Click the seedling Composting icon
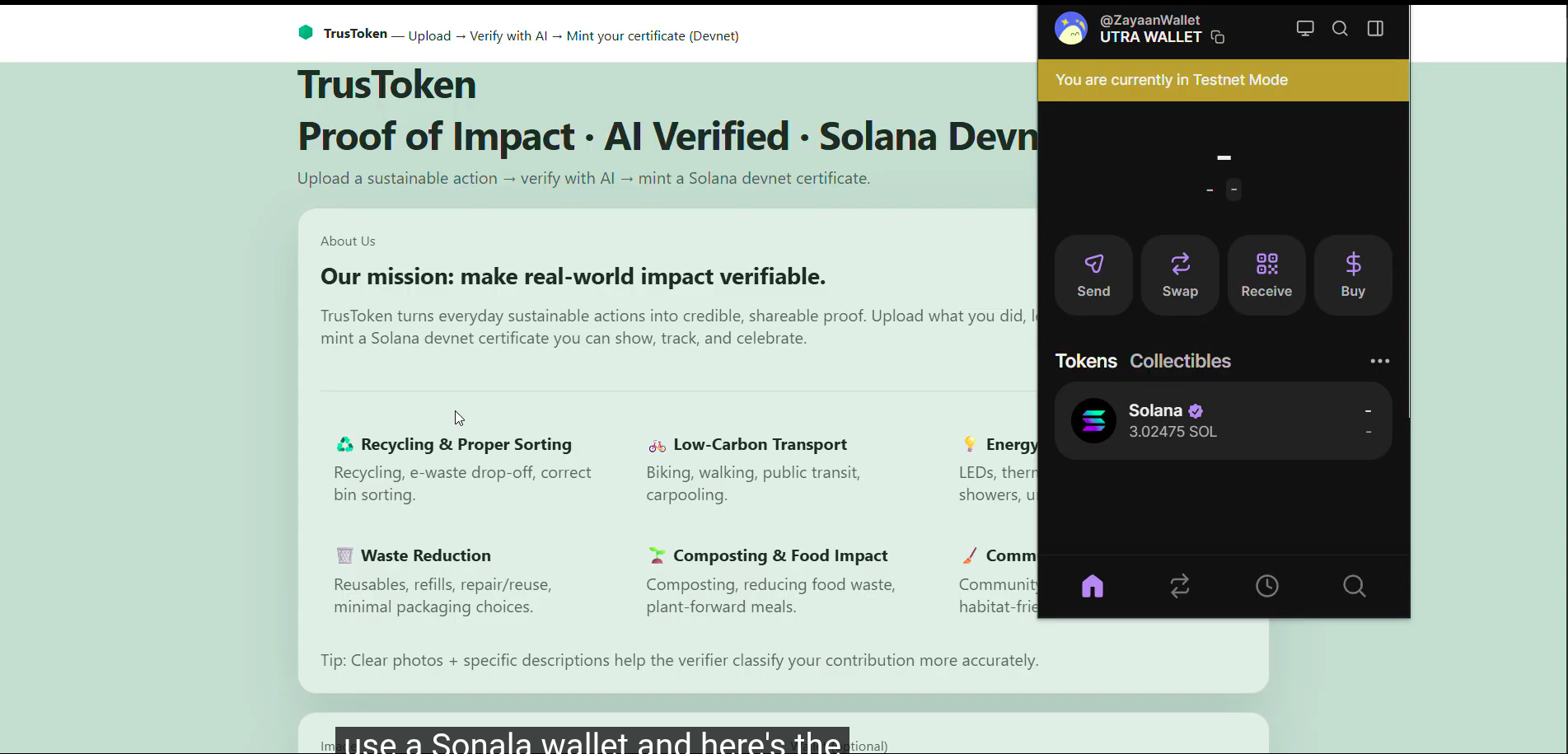This screenshot has height=754, width=1568. 657,556
